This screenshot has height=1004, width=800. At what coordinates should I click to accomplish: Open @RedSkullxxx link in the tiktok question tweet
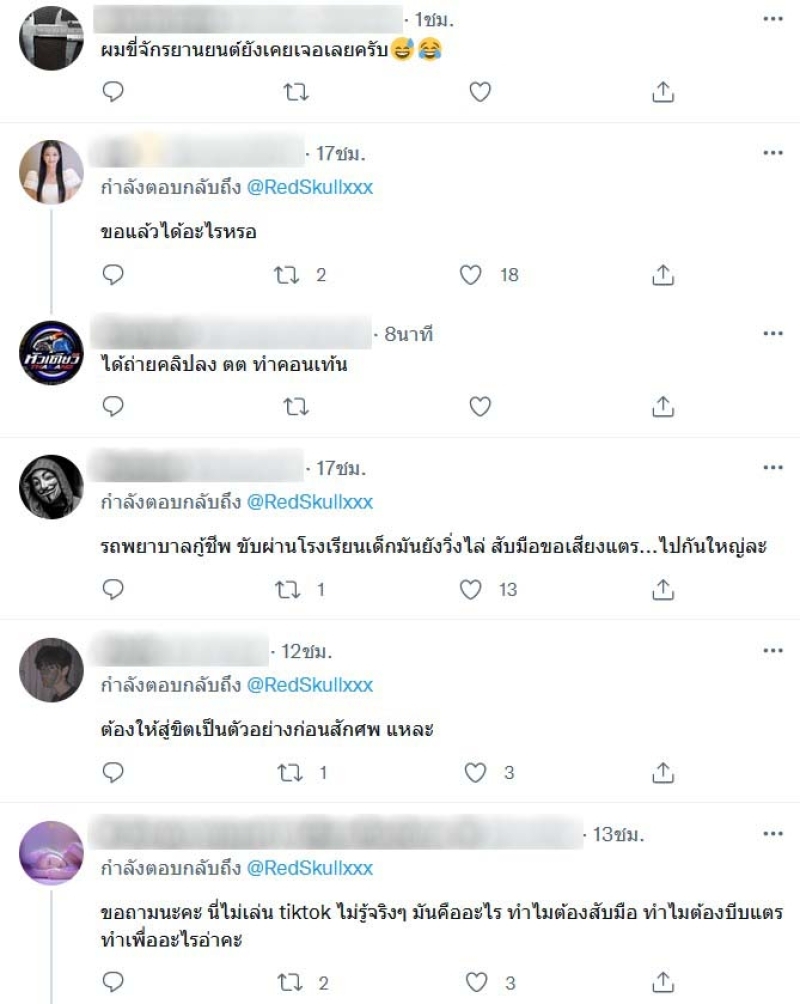310,868
